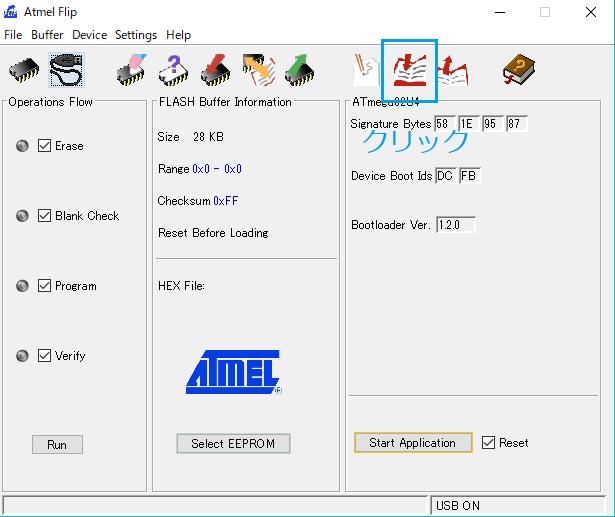Click the Checksum value 0xFF

(226, 201)
